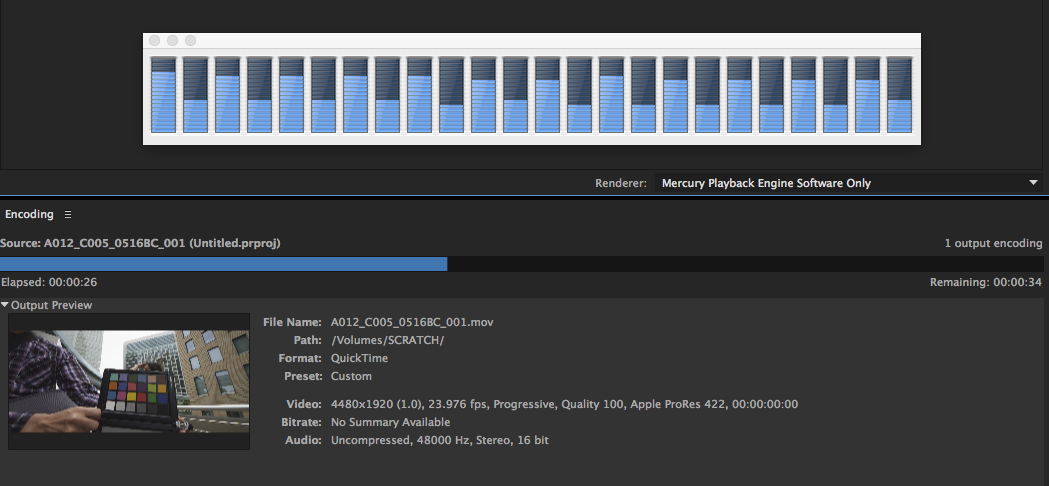
Task: Switch to the Encoding panel tab
Action: click(x=29, y=214)
